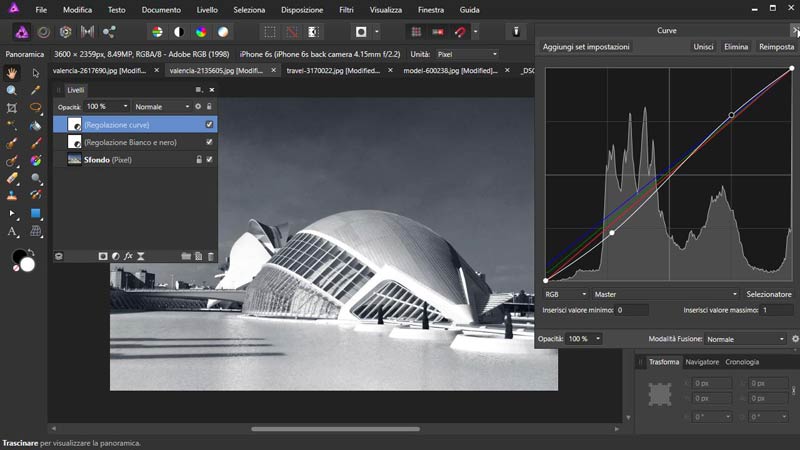The width and height of the screenshot is (800, 450).
Task: Switch to the Export persona
Action: [x=109, y=32]
